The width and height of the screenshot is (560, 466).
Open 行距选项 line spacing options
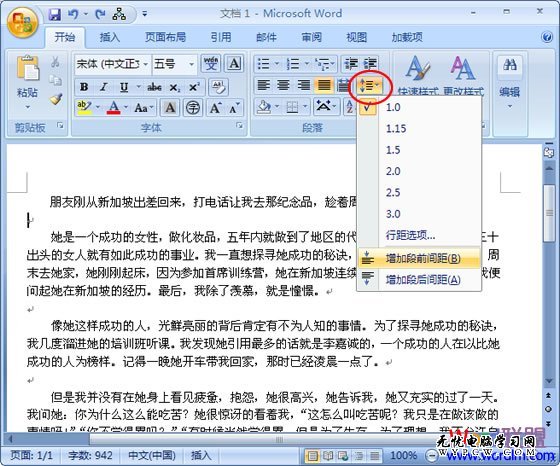(x=420, y=235)
